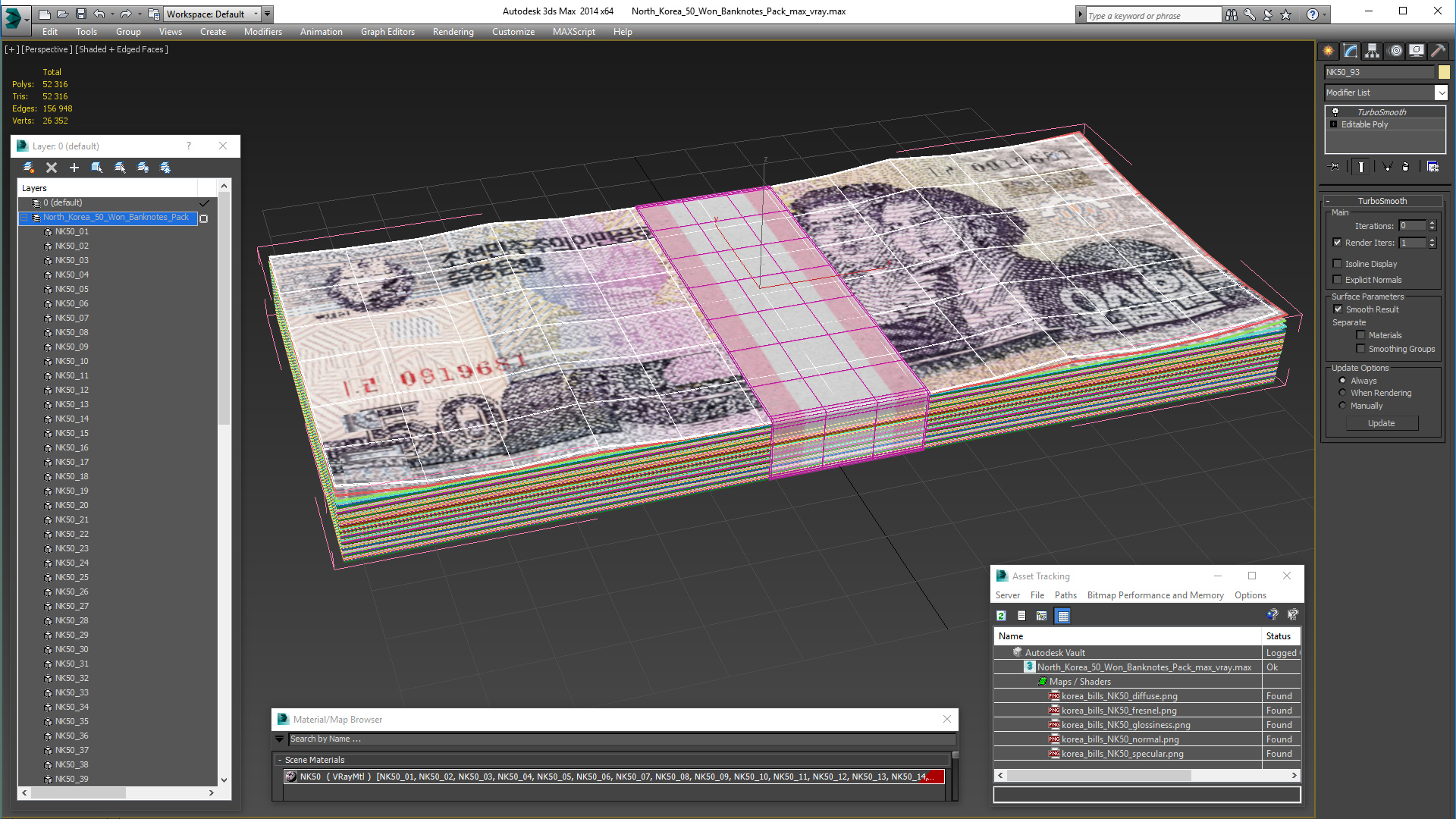Click the Layers column header
This screenshot has height=819, width=1456.
pyautogui.click(x=107, y=188)
